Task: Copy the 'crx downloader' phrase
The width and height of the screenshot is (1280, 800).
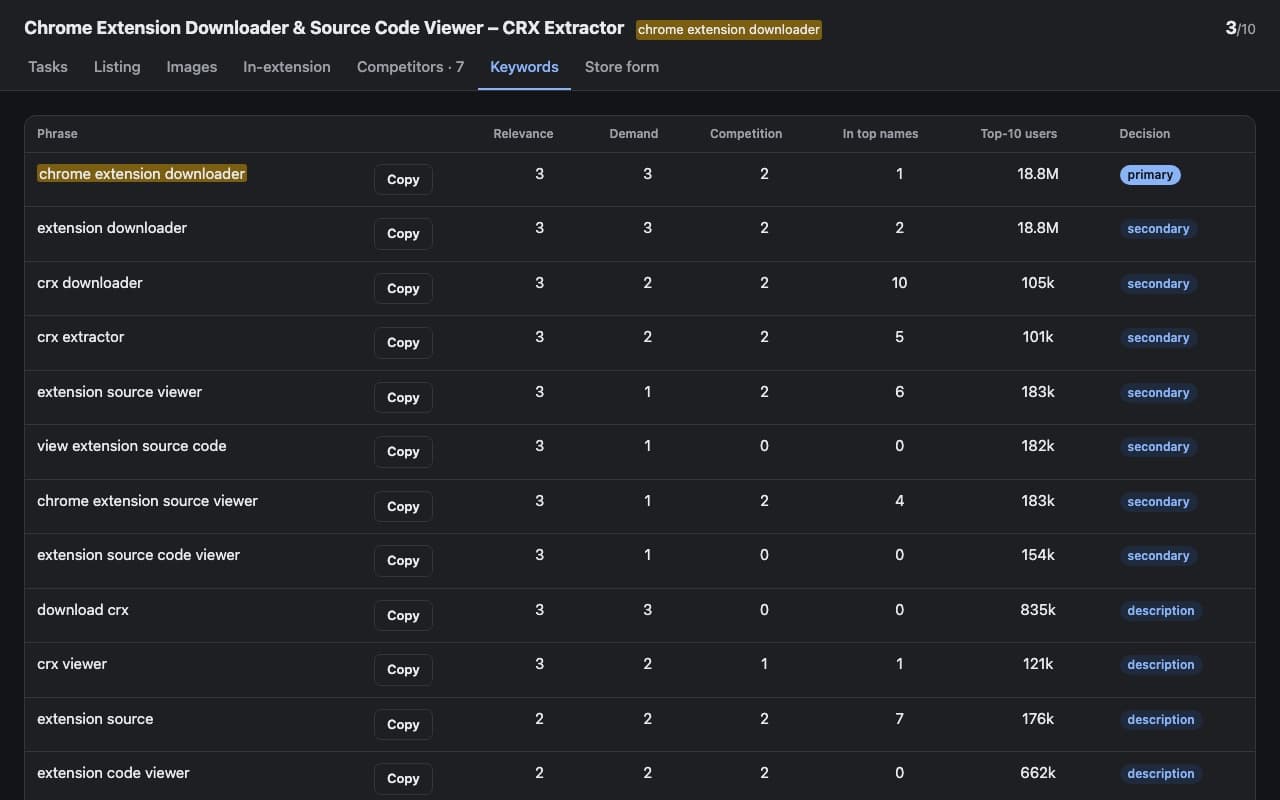Action: coord(403,289)
